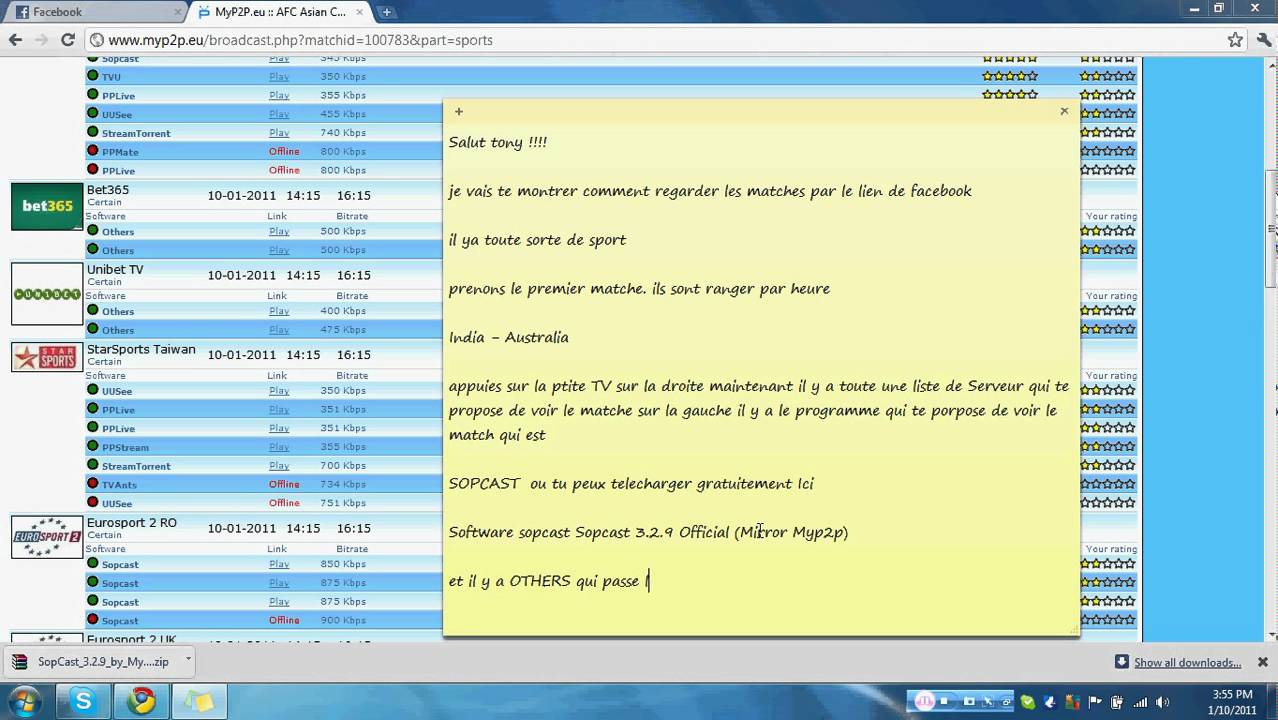1278x720 pixels.
Task: Bookmark this page with the star icon
Action: click(x=1235, y=40)
